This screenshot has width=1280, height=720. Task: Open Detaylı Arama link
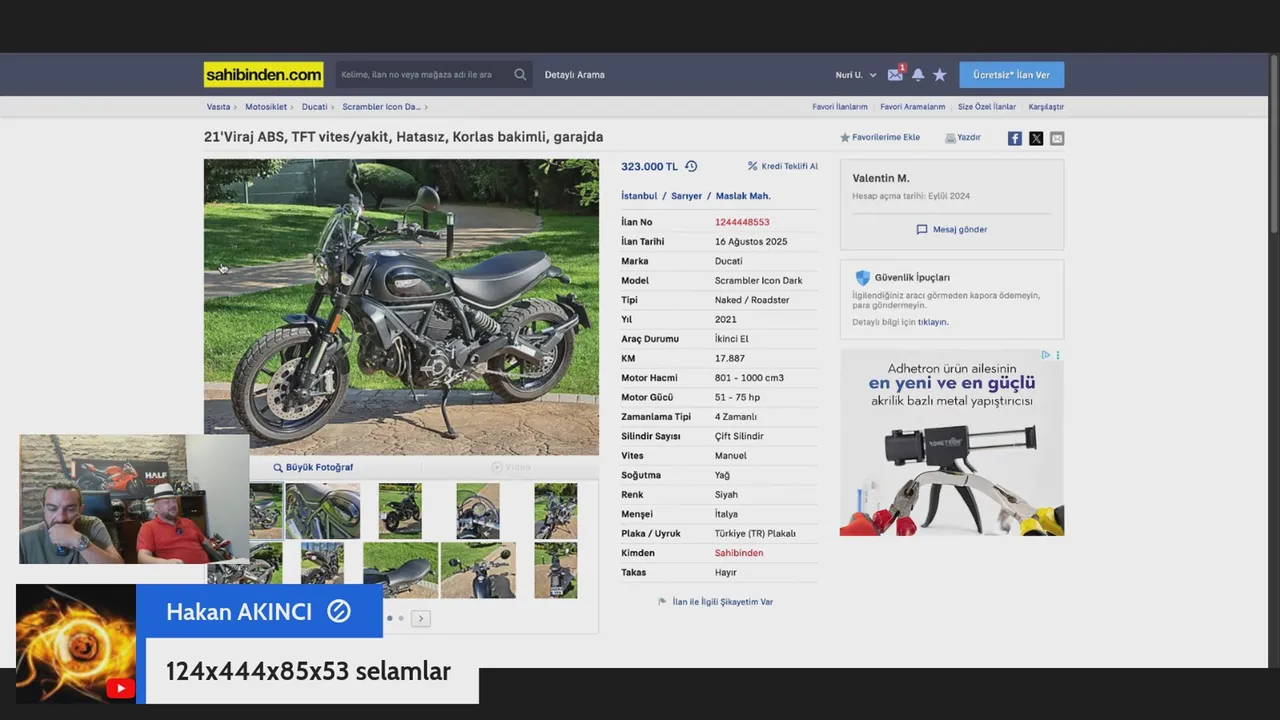tap(574, 75)
